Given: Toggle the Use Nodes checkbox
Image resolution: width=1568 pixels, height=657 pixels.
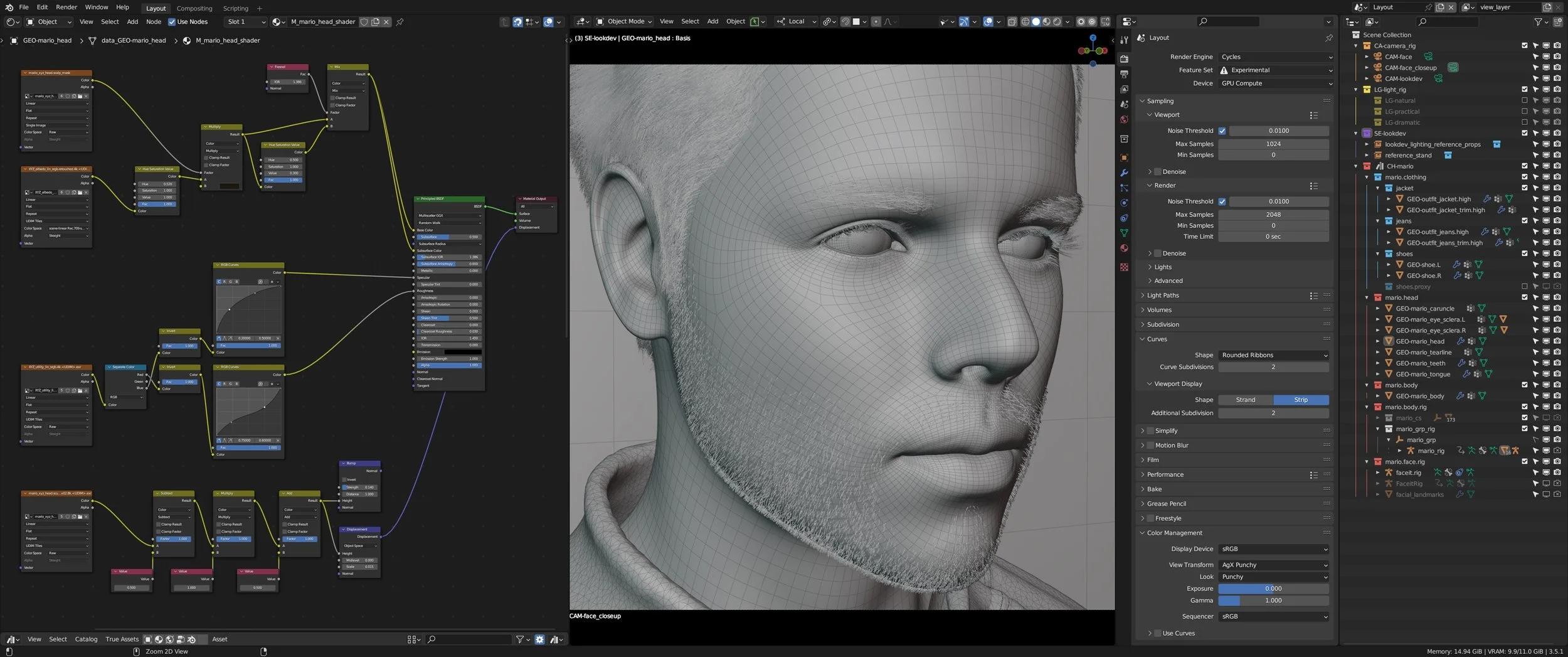Looking at the screenshot, I should click(172, 22).
